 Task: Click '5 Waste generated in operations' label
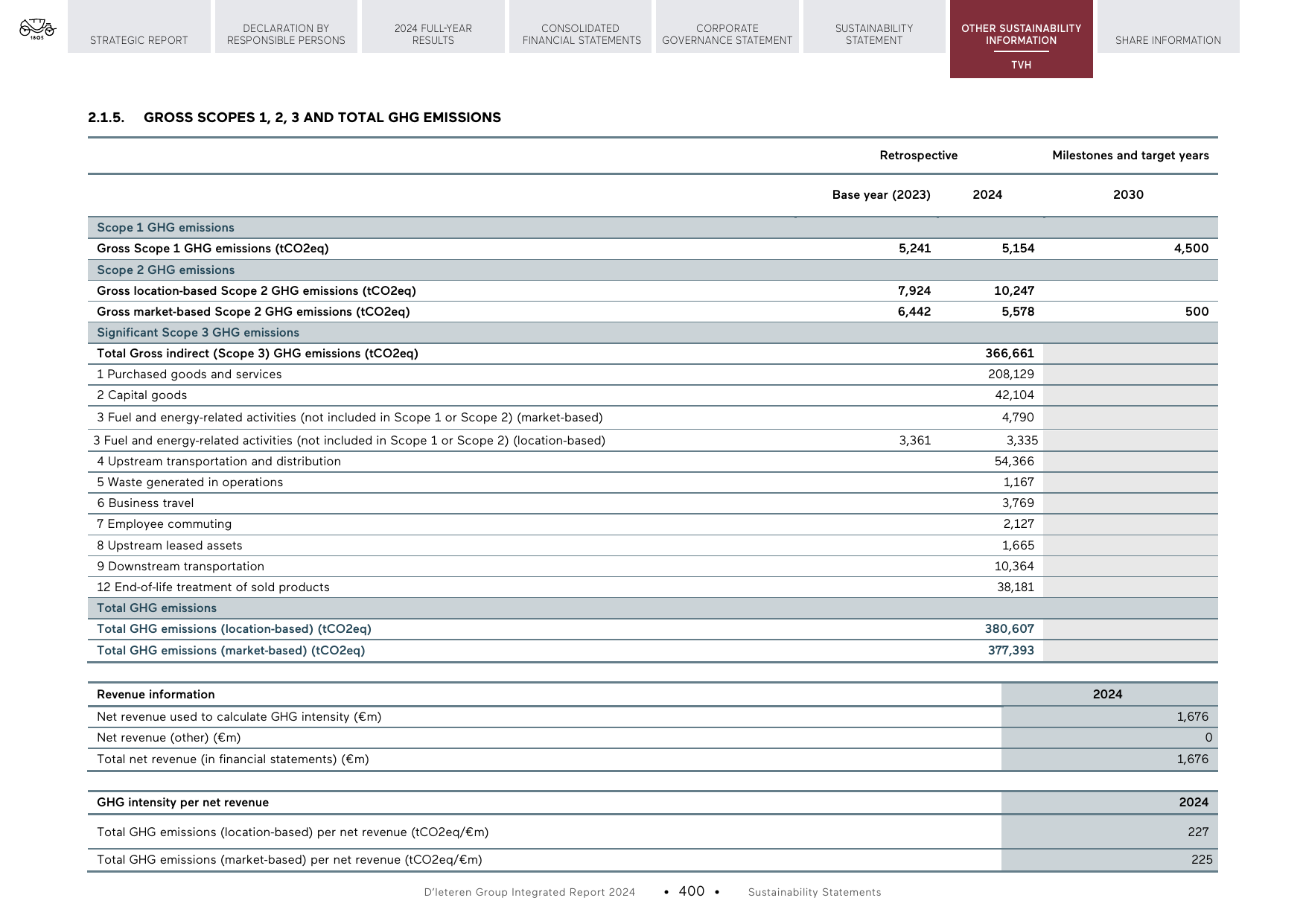coord(190,482)
